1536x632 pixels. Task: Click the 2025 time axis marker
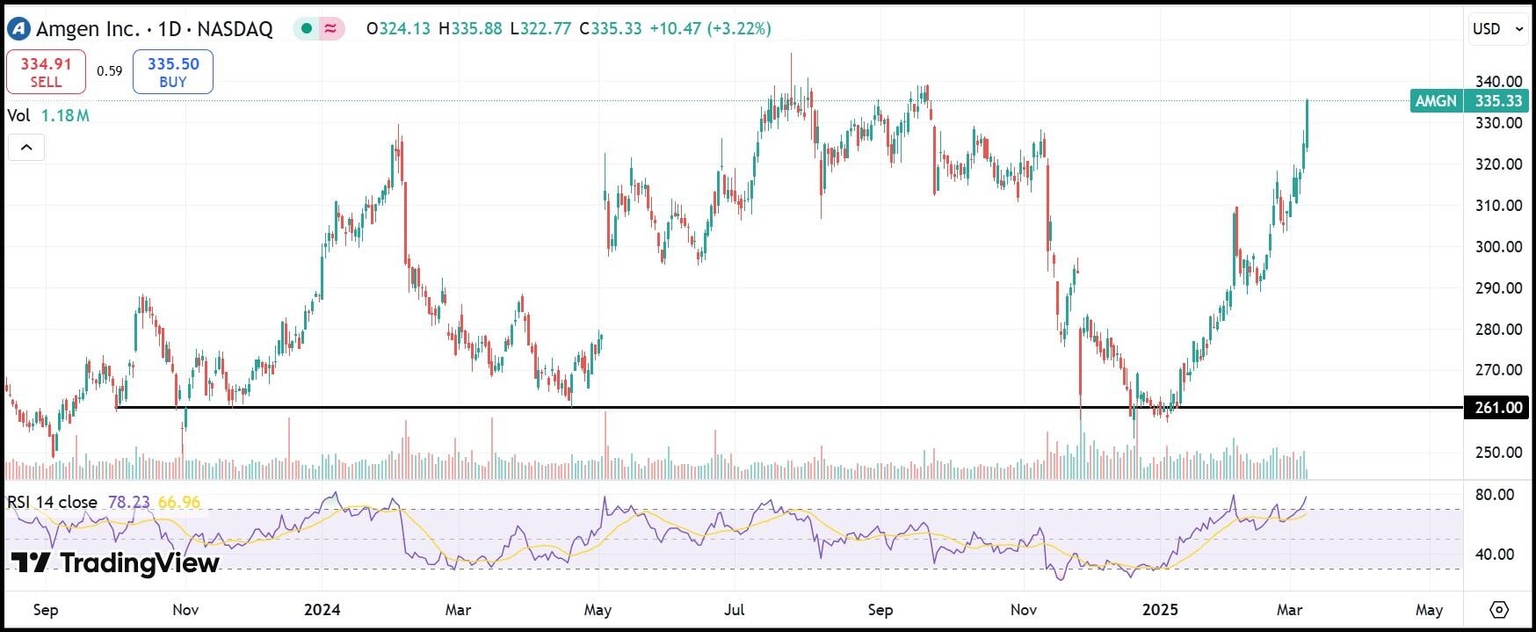[1162, 609]
